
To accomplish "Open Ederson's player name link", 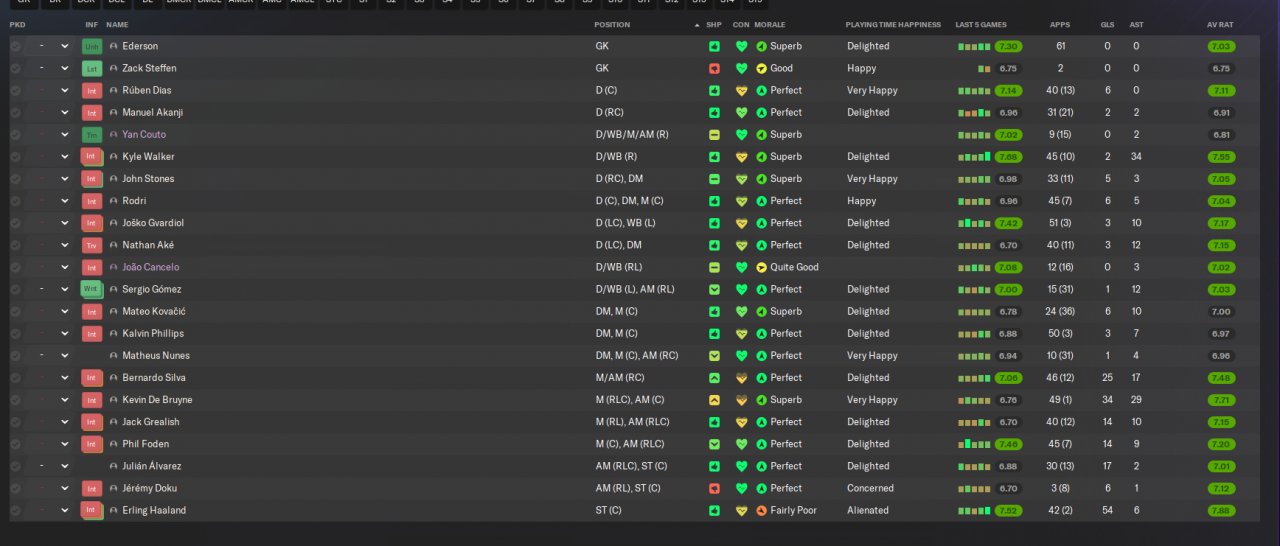I will 140,46.
